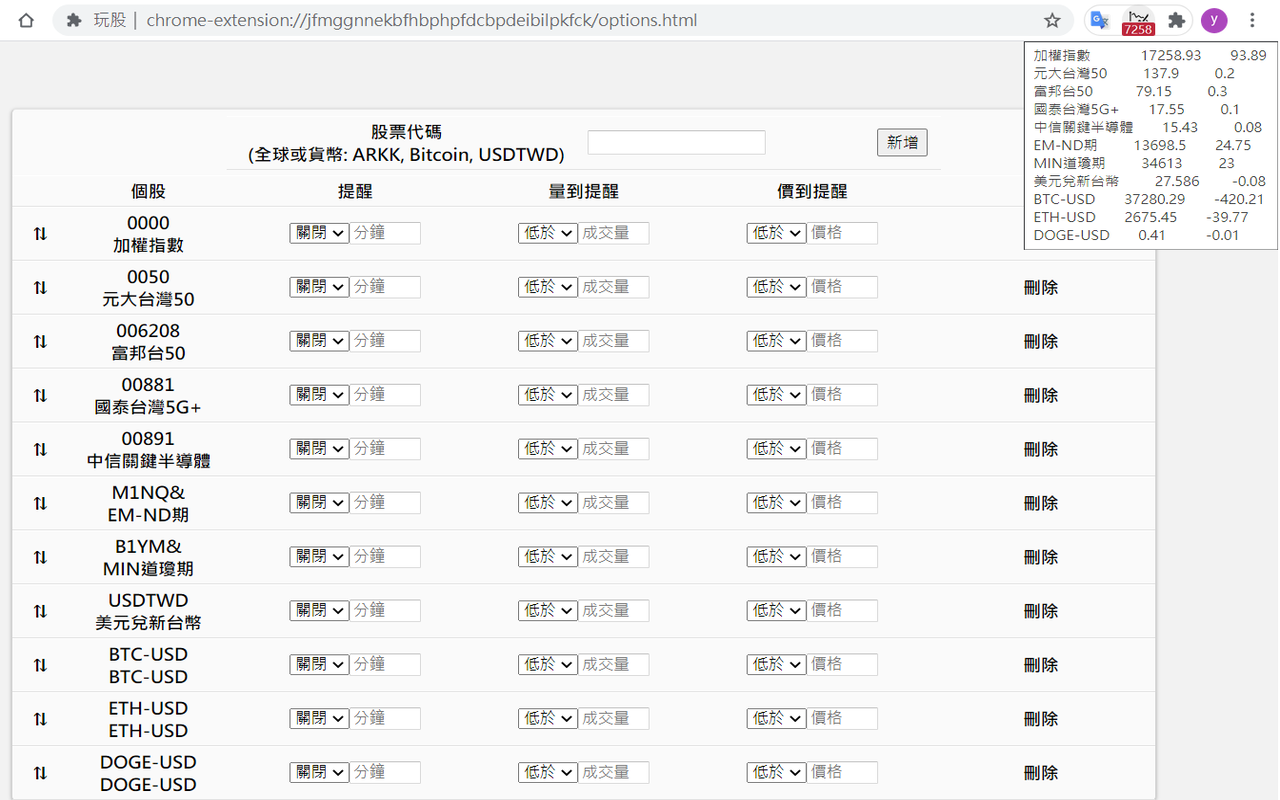This screenshot has height=800, width=1280.
Task: Click the address bar URL options.html
Action: click(422, 20)
